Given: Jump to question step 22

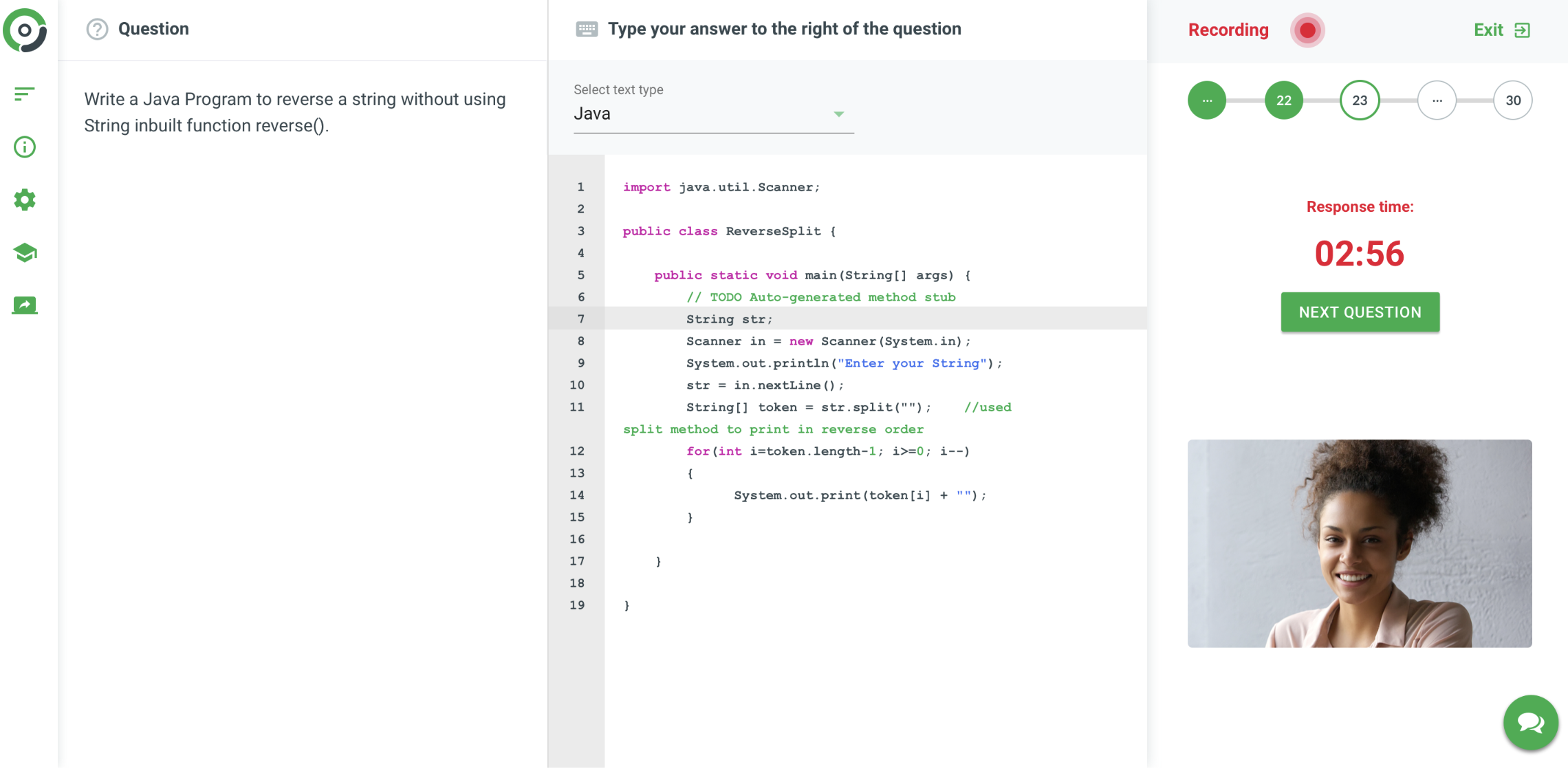Looking at the screenshot, I should [1283, 100].
